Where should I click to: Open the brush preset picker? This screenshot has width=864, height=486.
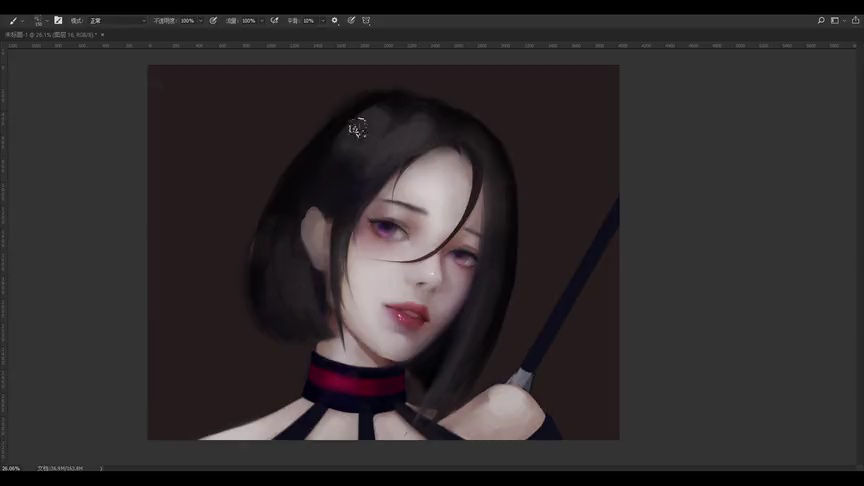click(x=39, y=20)
